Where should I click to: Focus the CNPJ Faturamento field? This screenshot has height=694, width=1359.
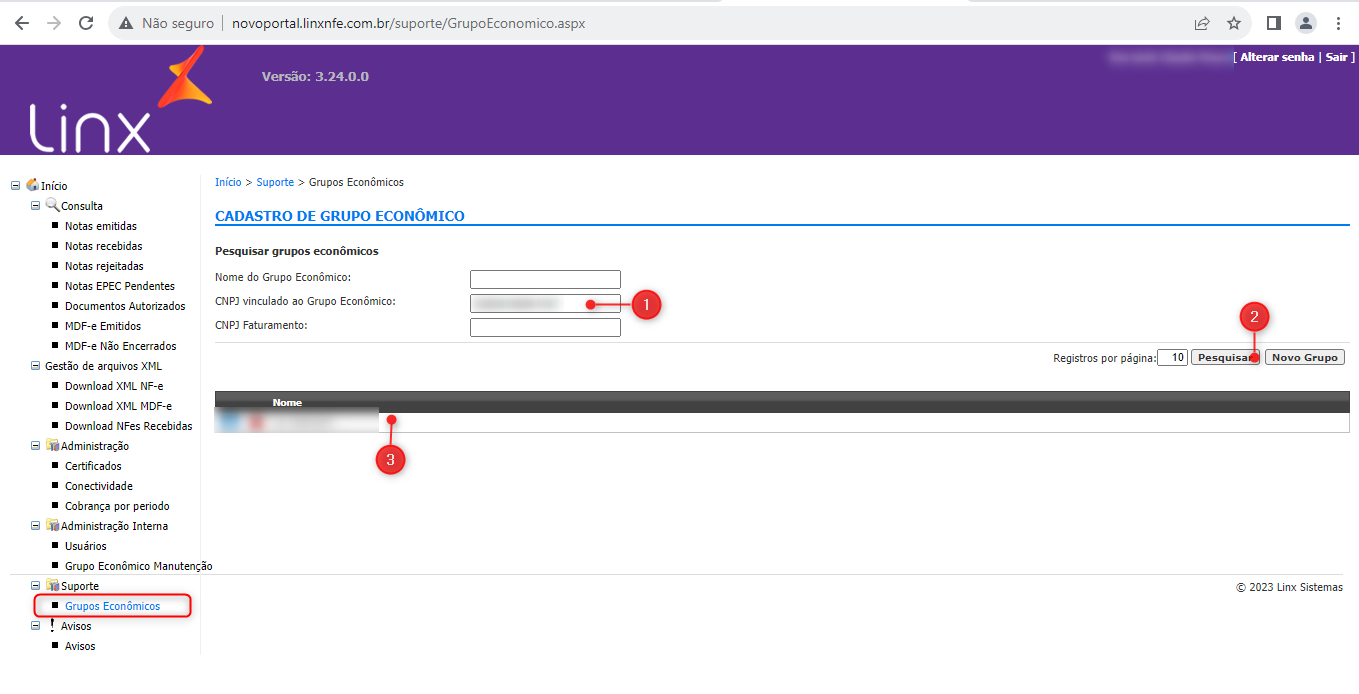click(x=545, y=327)
